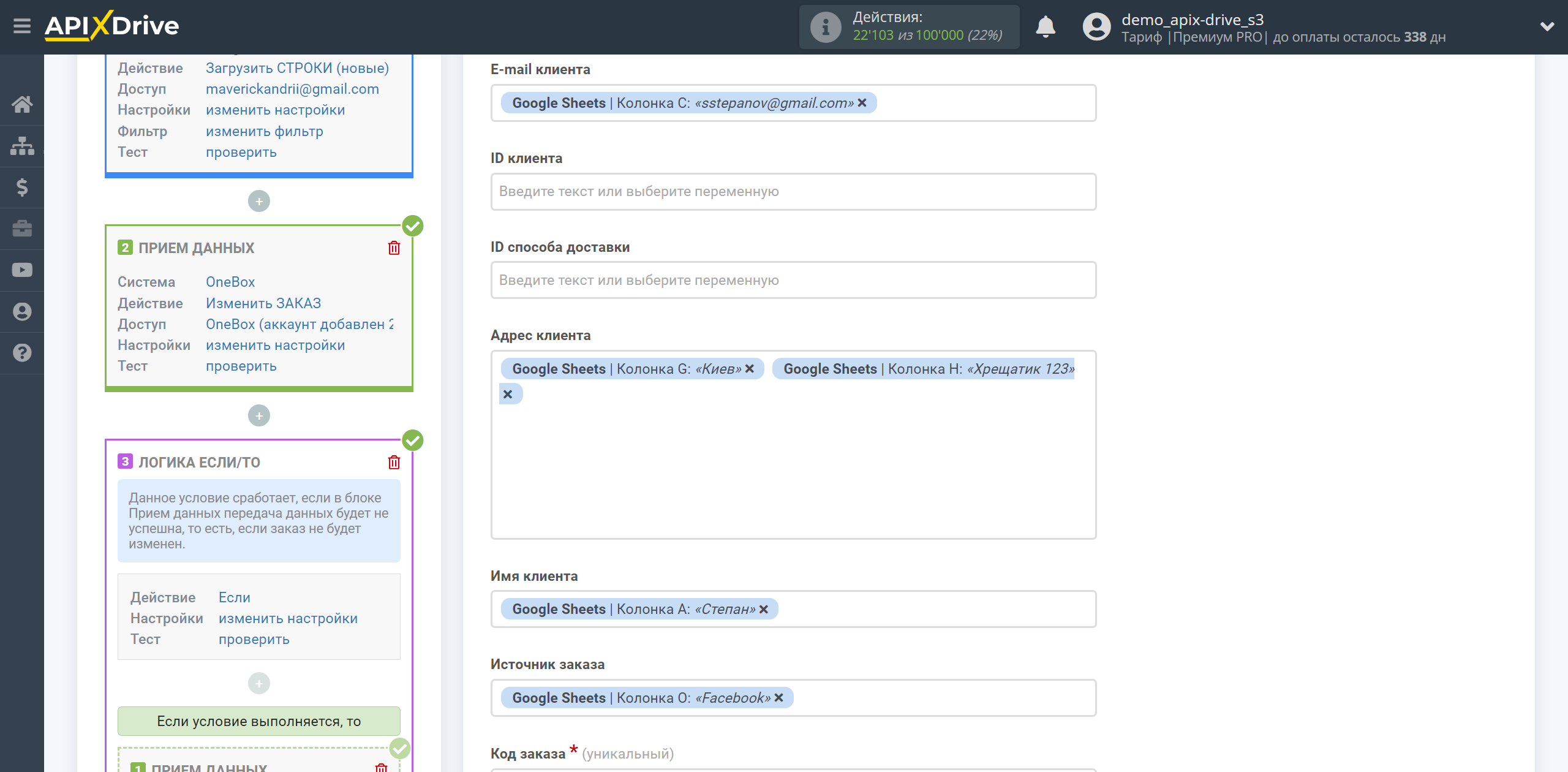Click изменить настройки in source block
This screenshot has width=1568, height=772.
click(276, 110)
